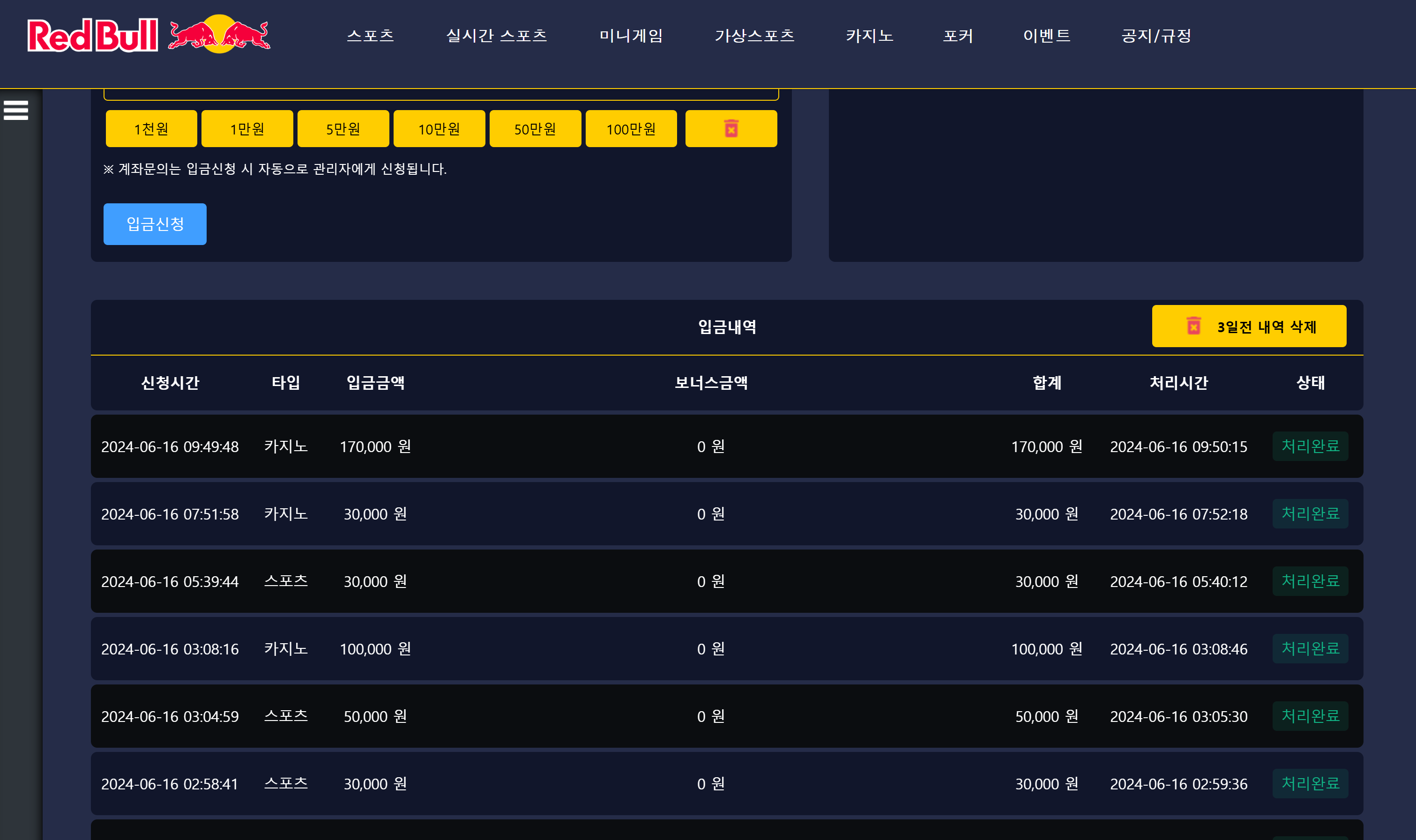Click 처리완료 status of the 170,000 원 deposit

point(1310,446)
